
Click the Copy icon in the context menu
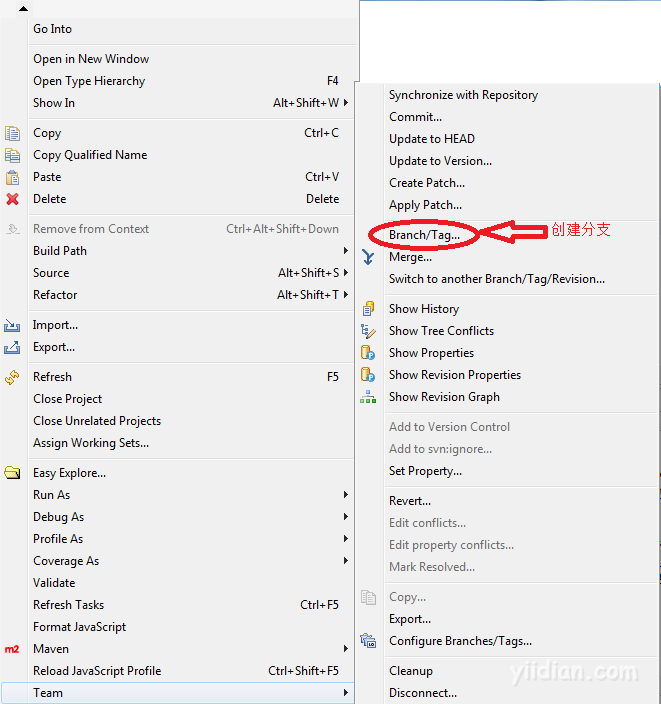[x=13, y=133]
